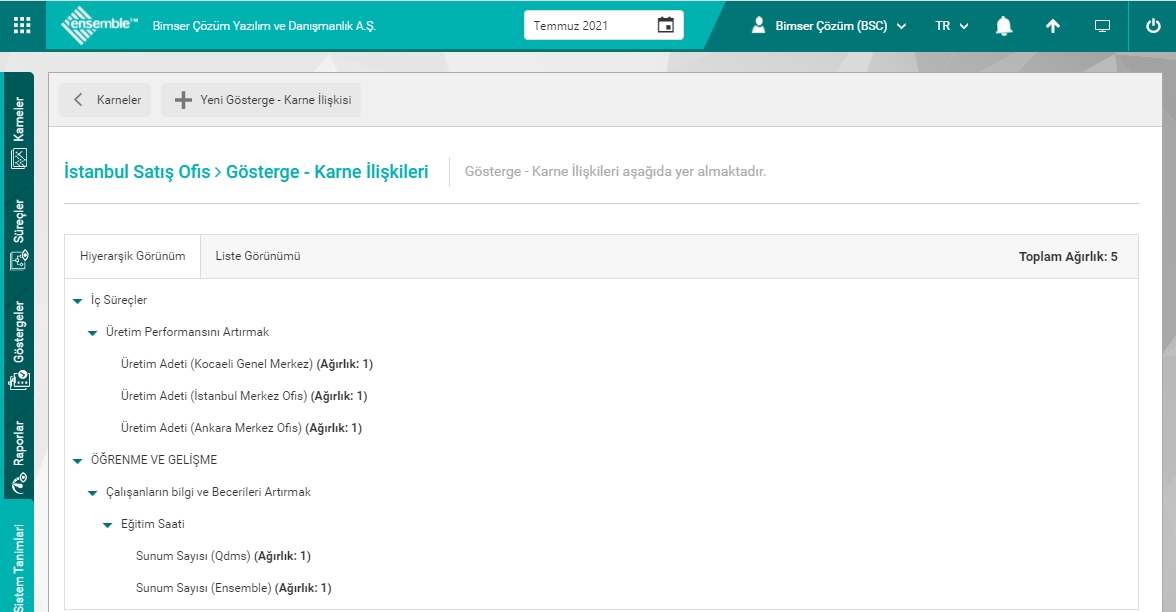Click the Üretim Performansını Artırmak label

pyautogui.click(x=187, y=332)
